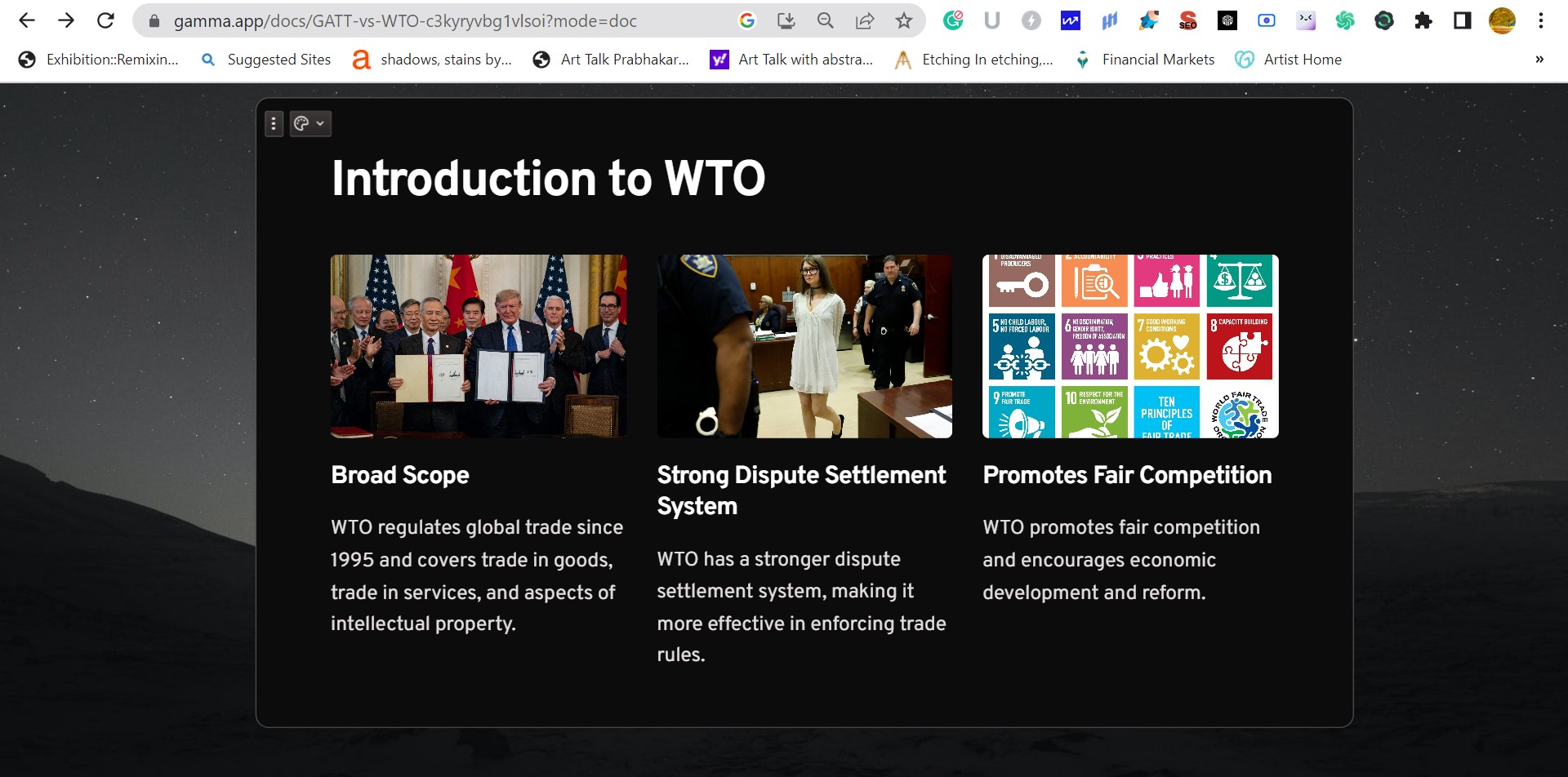
Task: Open the Chrome three-dot menu
Action: click(x=1541, y=20)
